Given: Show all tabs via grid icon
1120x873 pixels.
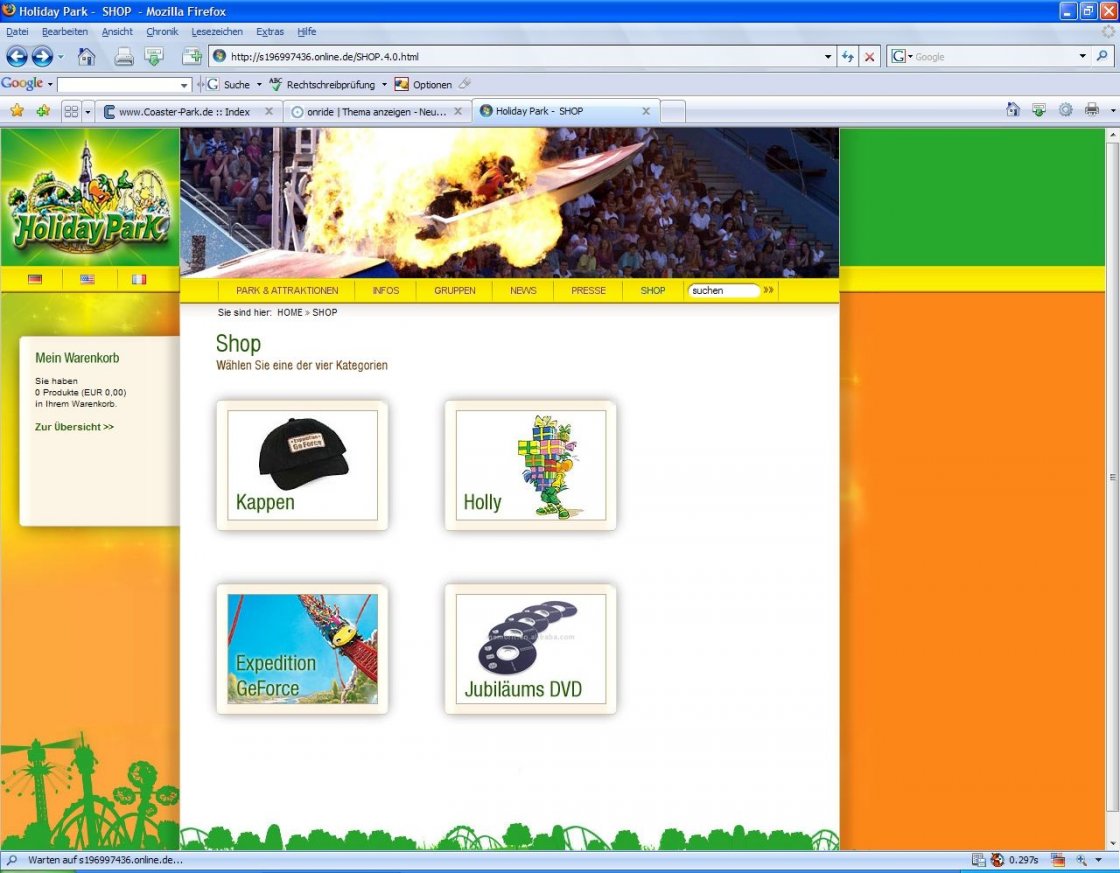Looking at the screenshot, I should [71, 111].
